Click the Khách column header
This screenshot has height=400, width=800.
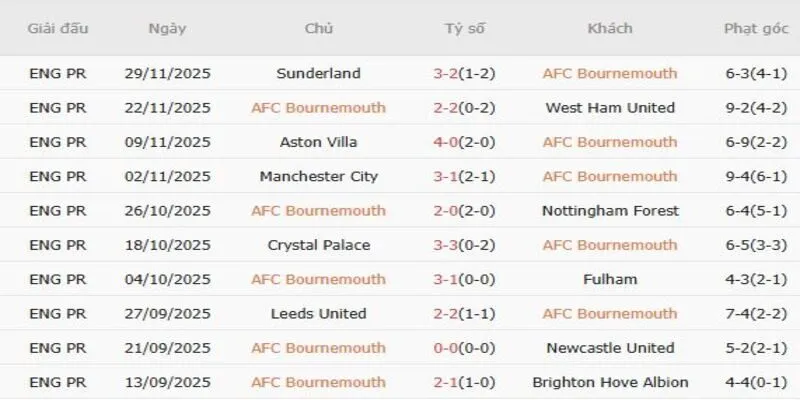tap(610, 28)
